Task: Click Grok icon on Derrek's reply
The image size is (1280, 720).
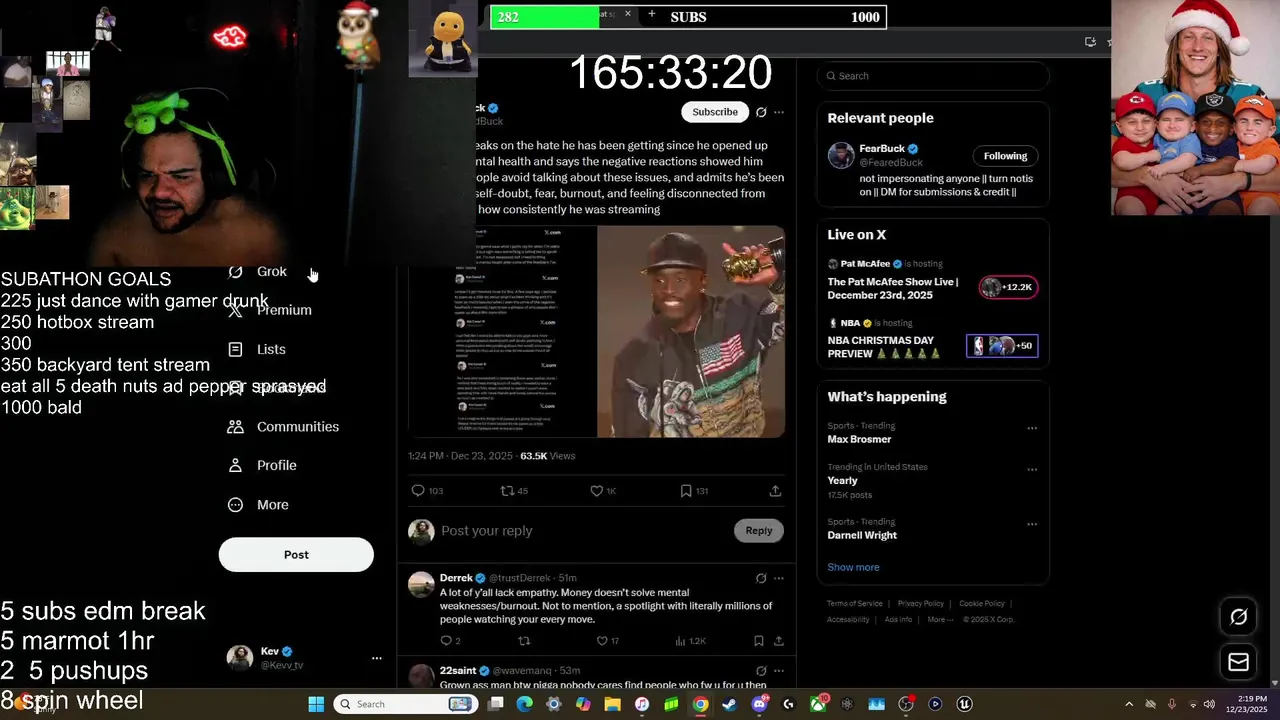Action: coord(761,578)
